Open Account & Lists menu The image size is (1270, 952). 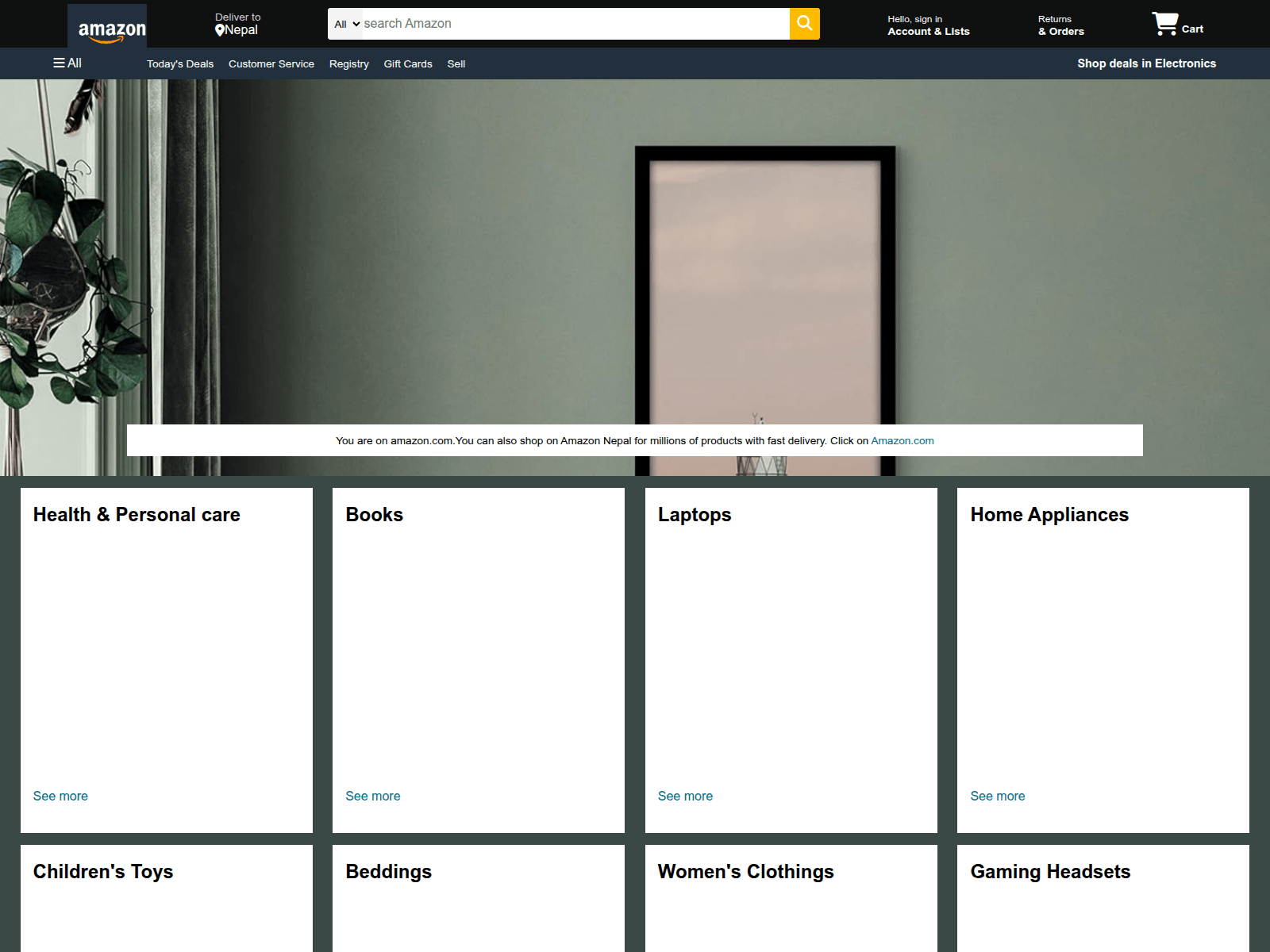(x=929, y=32)
